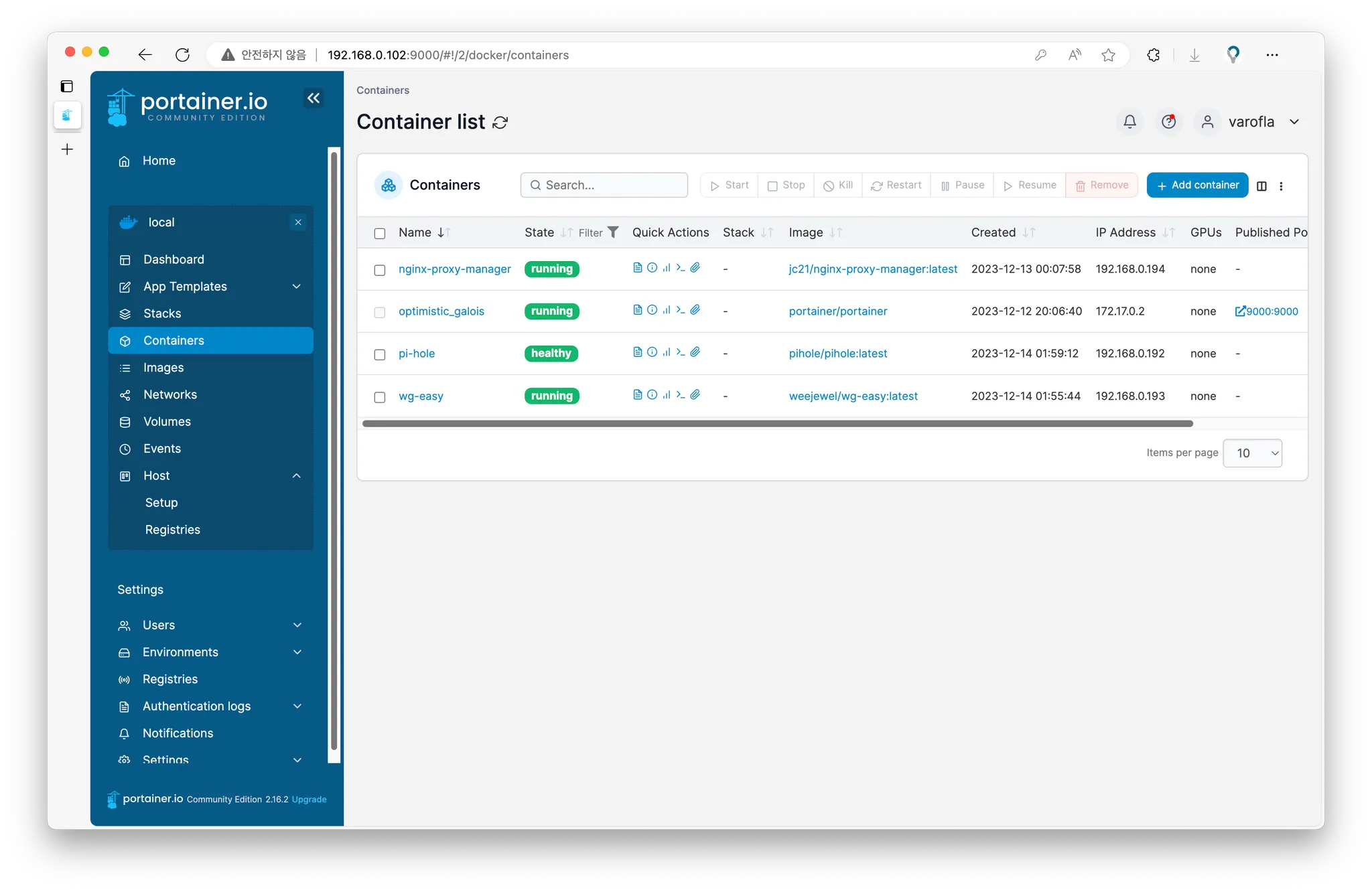Screen dimensions: 1372x892
Task: Select the pi-hole container checkbox
Action: [380, 354]
